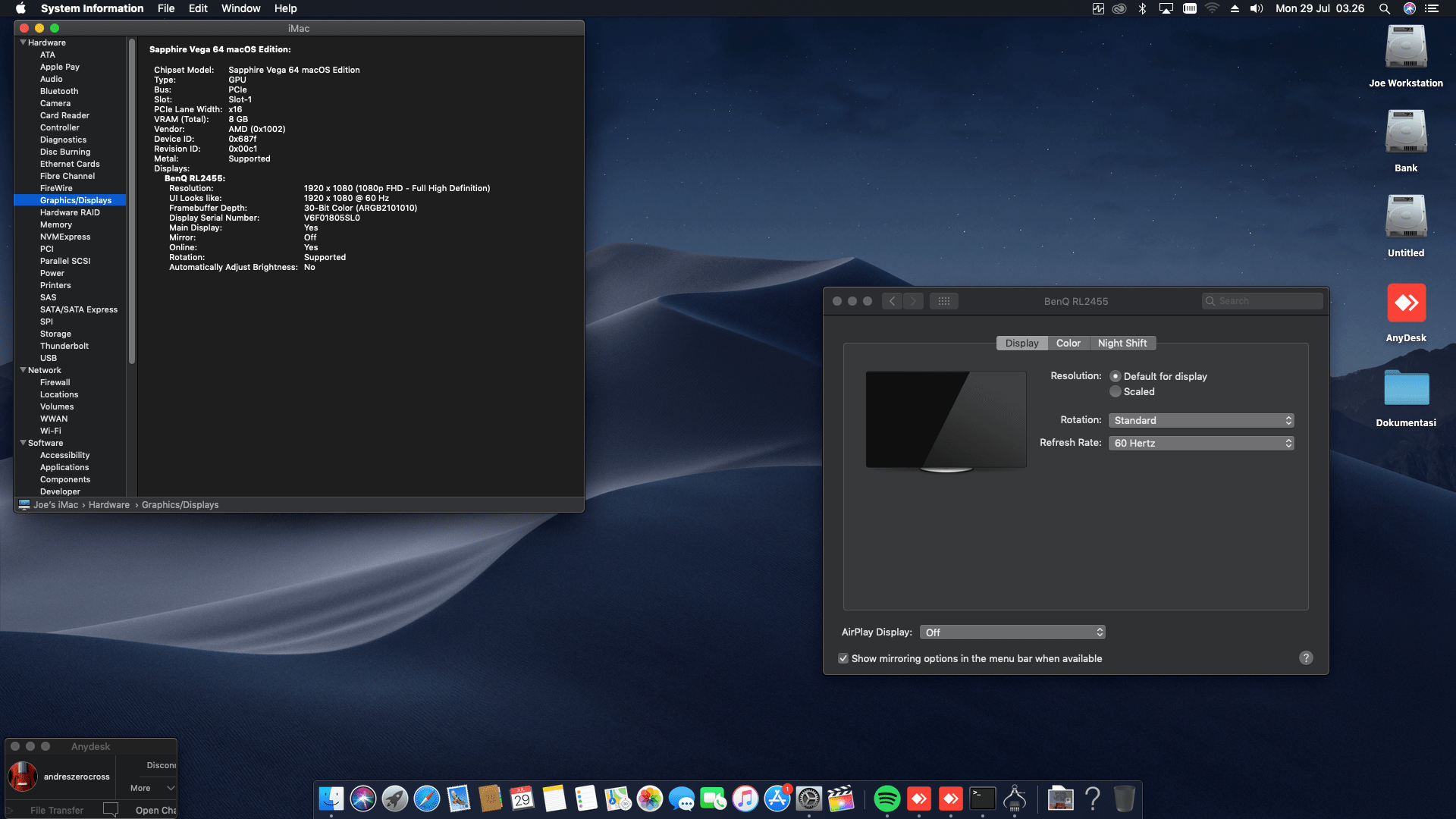Image resolution: width=1456 pixels, height=819 pixels.
Task: Select Memory in hardware sidebar
Action: [x=56, y=224]
